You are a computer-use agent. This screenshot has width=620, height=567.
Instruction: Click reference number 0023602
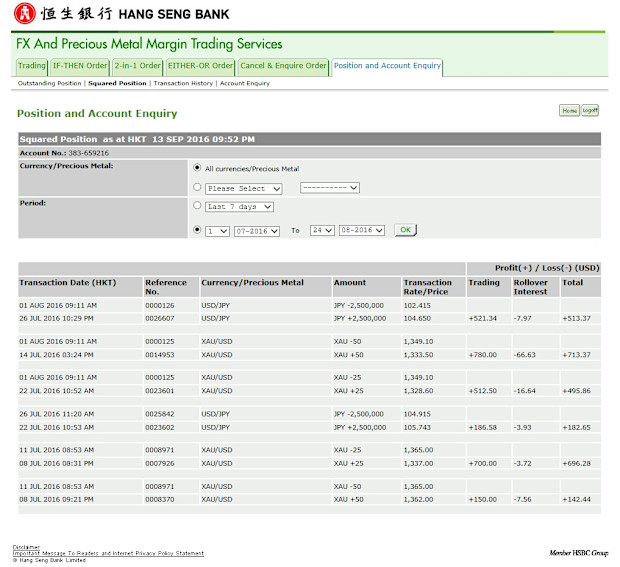pyautogui.click(x=160, y=428)
